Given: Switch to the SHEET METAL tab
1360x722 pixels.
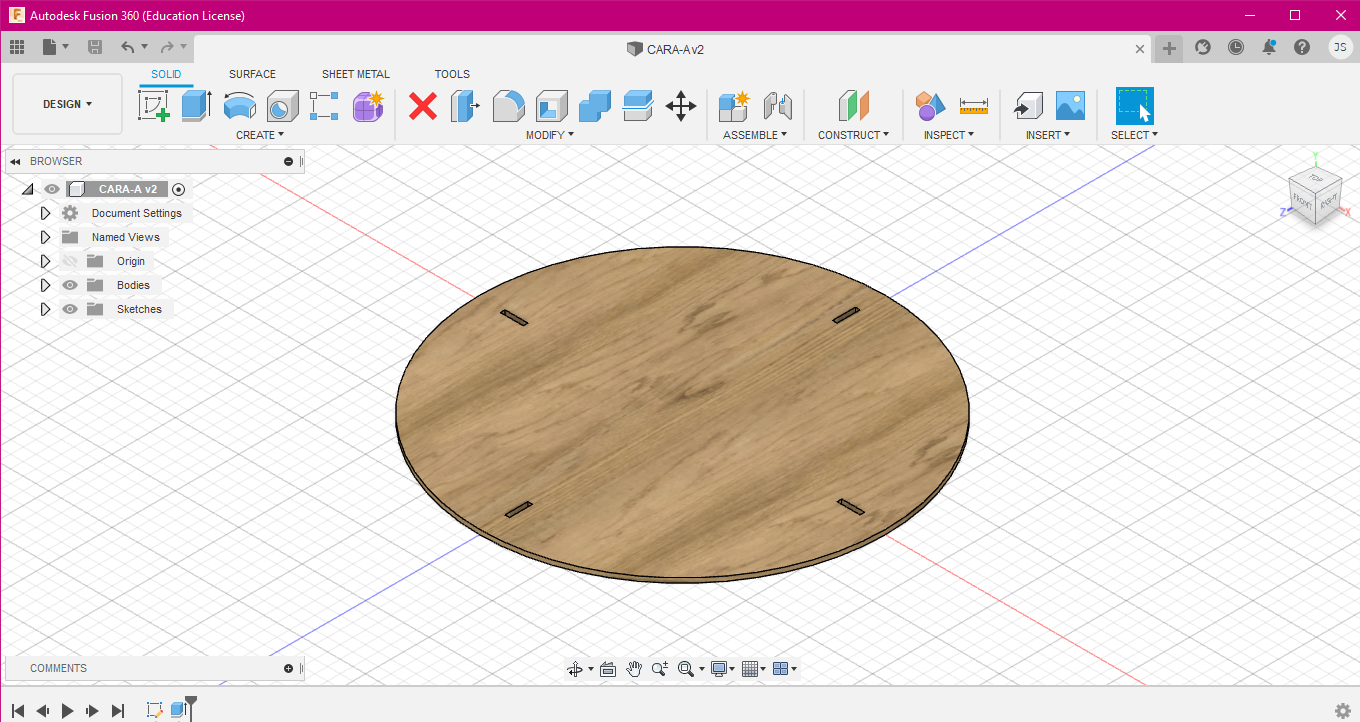Looking at the screenshot, I should [x=355, y=74].
